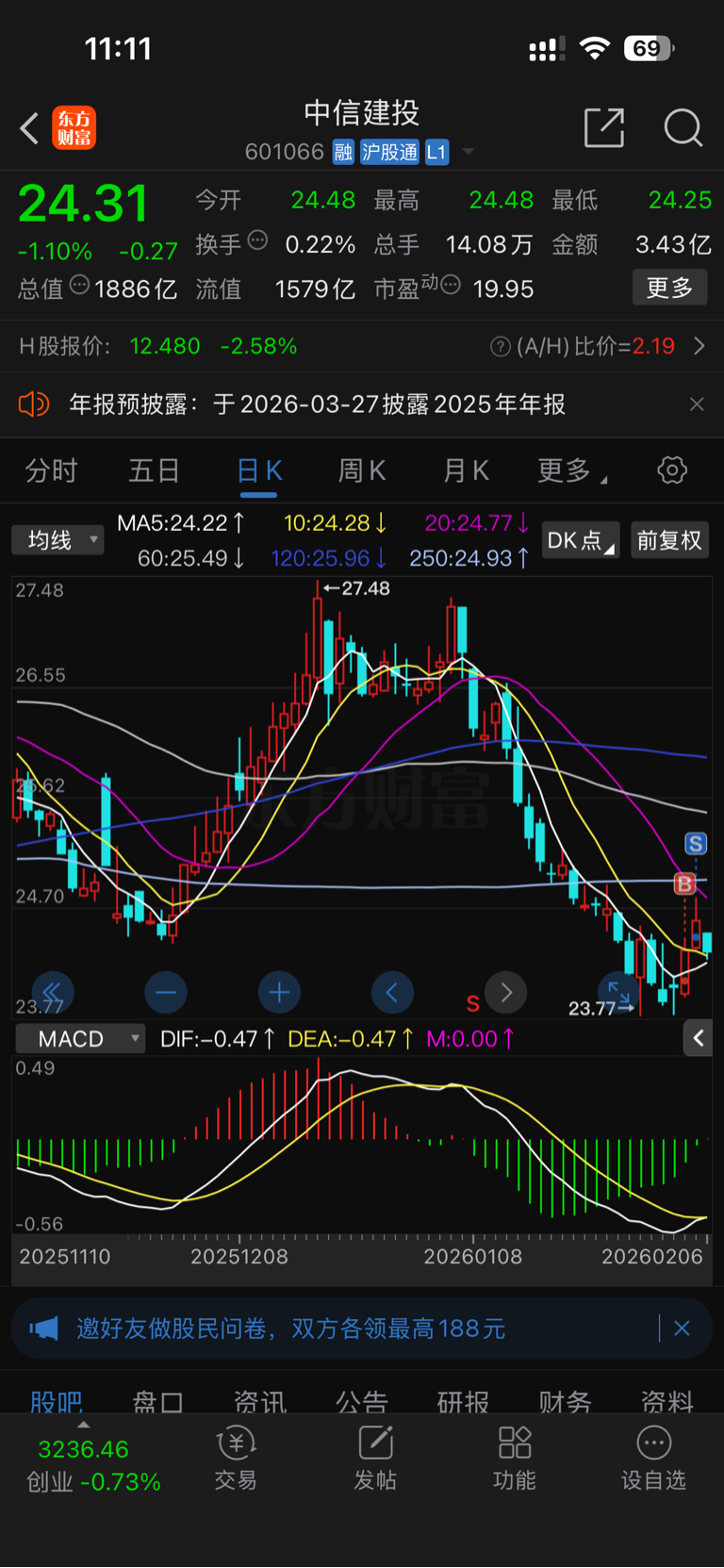
Task: Tap the red B buy marker
Action: point(684,883)
